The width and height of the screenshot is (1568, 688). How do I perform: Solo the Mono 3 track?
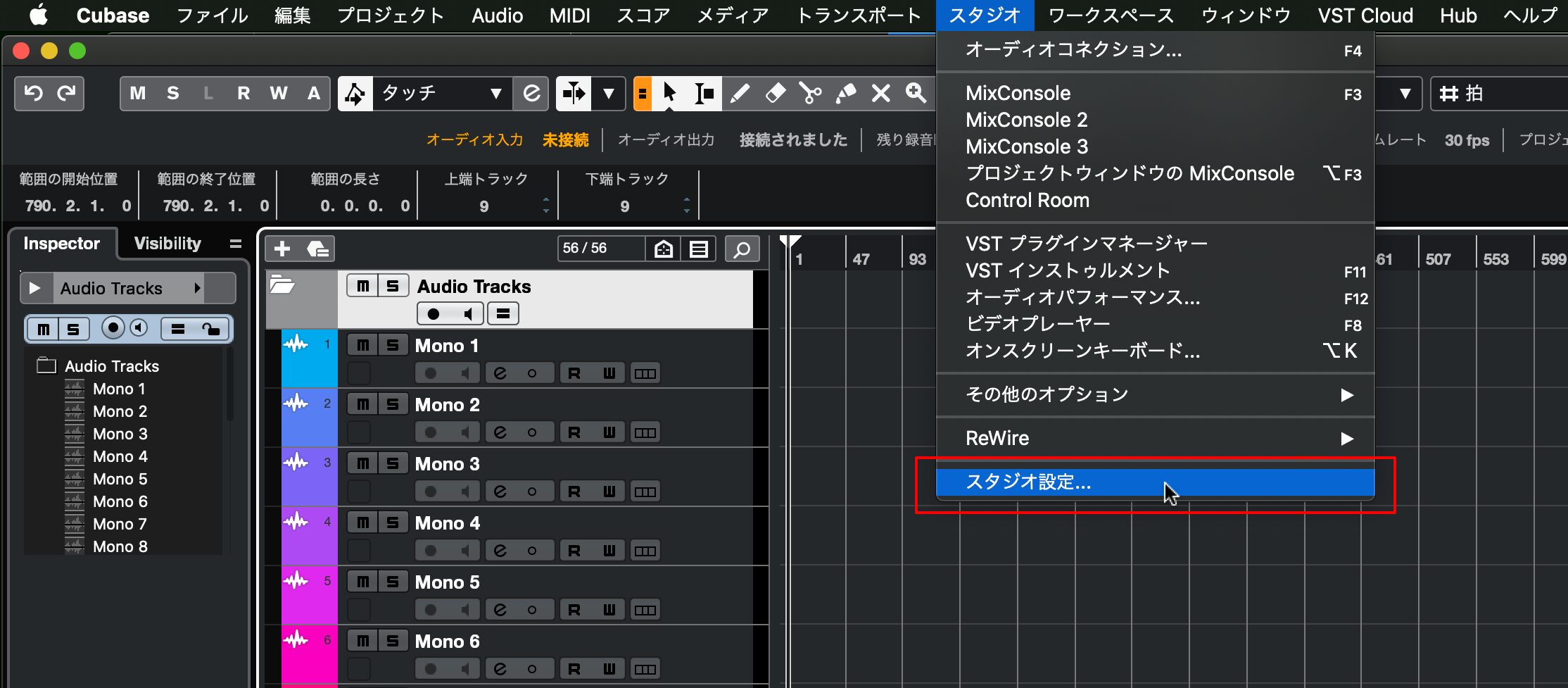click(x=393, y=463)
